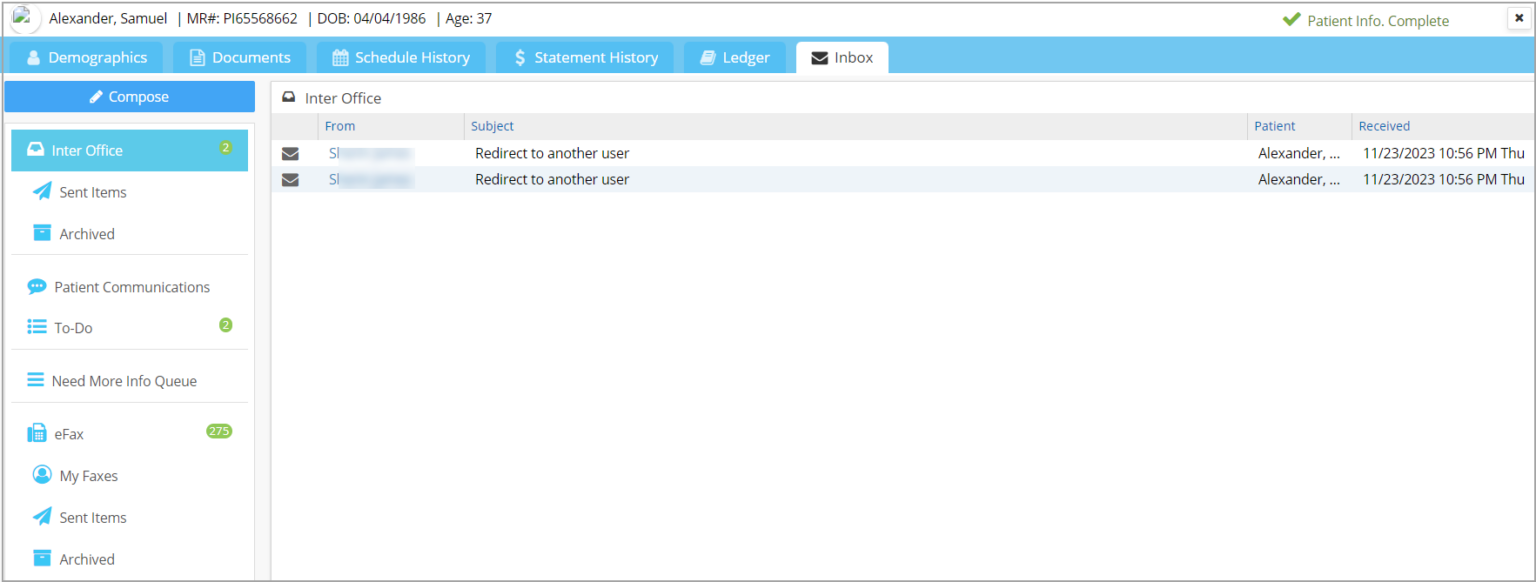
Task: Select the Sent Items paper-plane icon
Action: (x=41, y=191)
